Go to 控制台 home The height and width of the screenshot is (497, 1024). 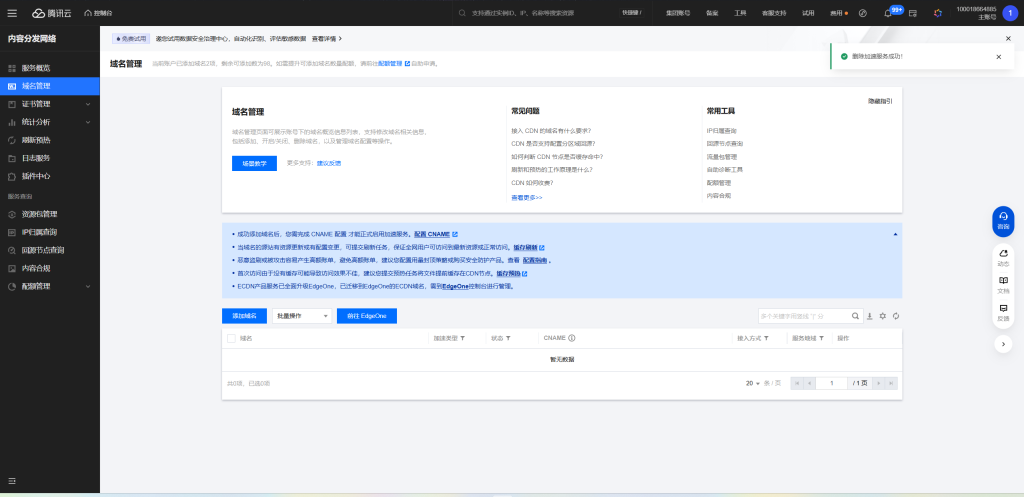pyautogui.click(x=98, y=13)
